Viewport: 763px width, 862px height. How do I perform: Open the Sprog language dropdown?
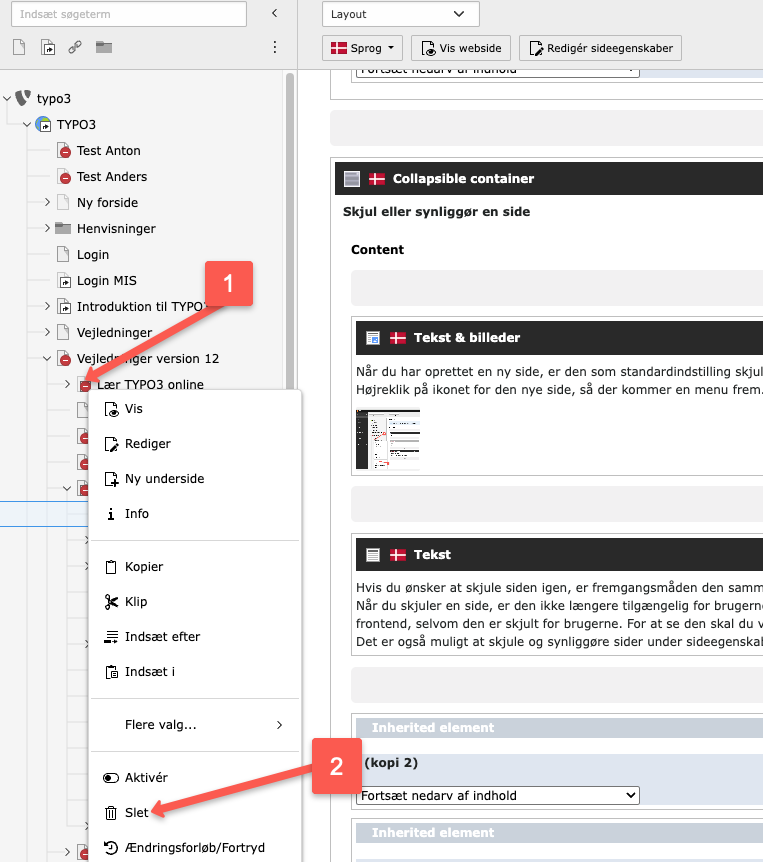pos(362,48)
